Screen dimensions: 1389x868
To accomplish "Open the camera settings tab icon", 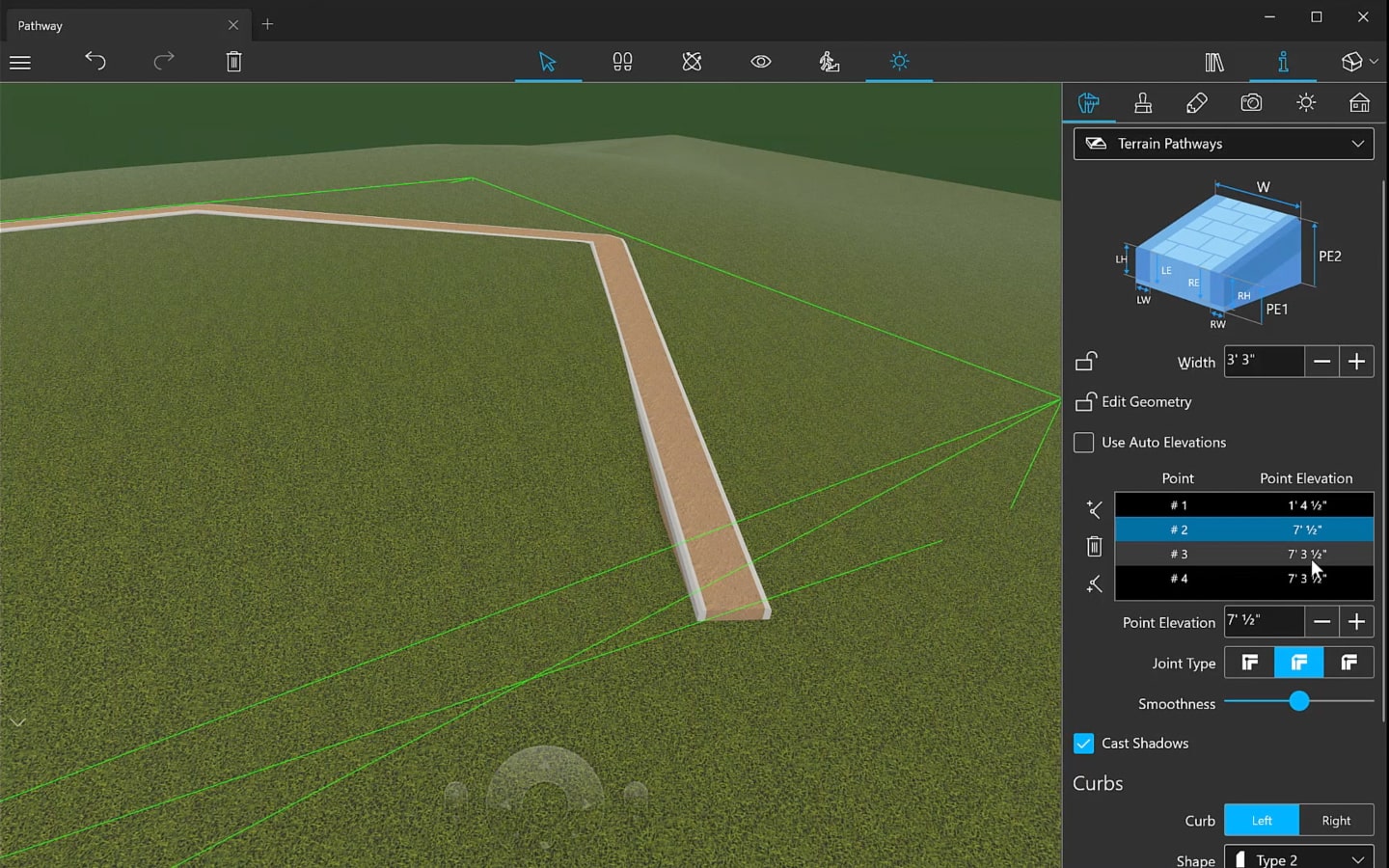I will (x=1251, y=103).
